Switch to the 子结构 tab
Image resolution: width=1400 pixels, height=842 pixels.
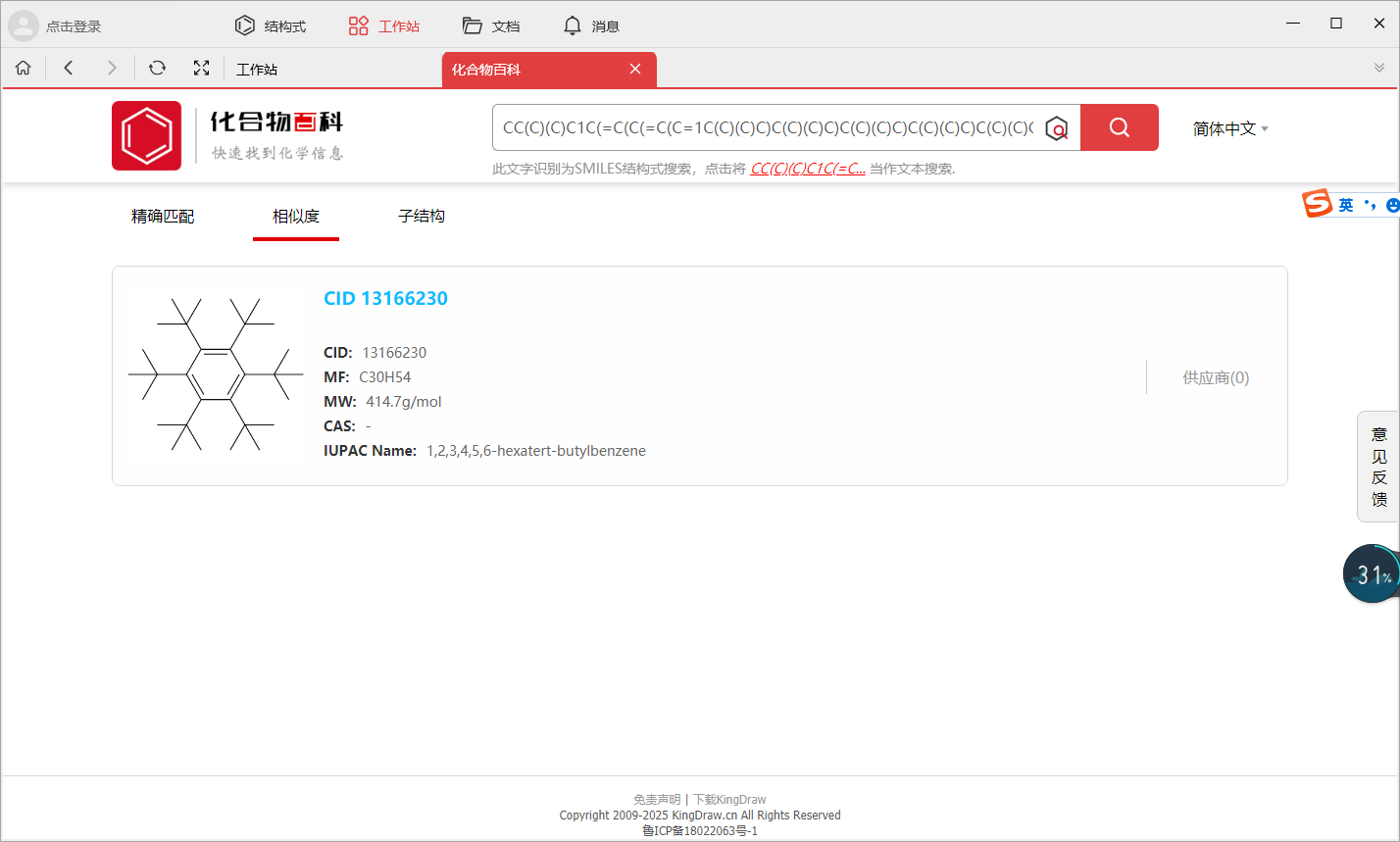pyautogui.click(x=422, y=217)
